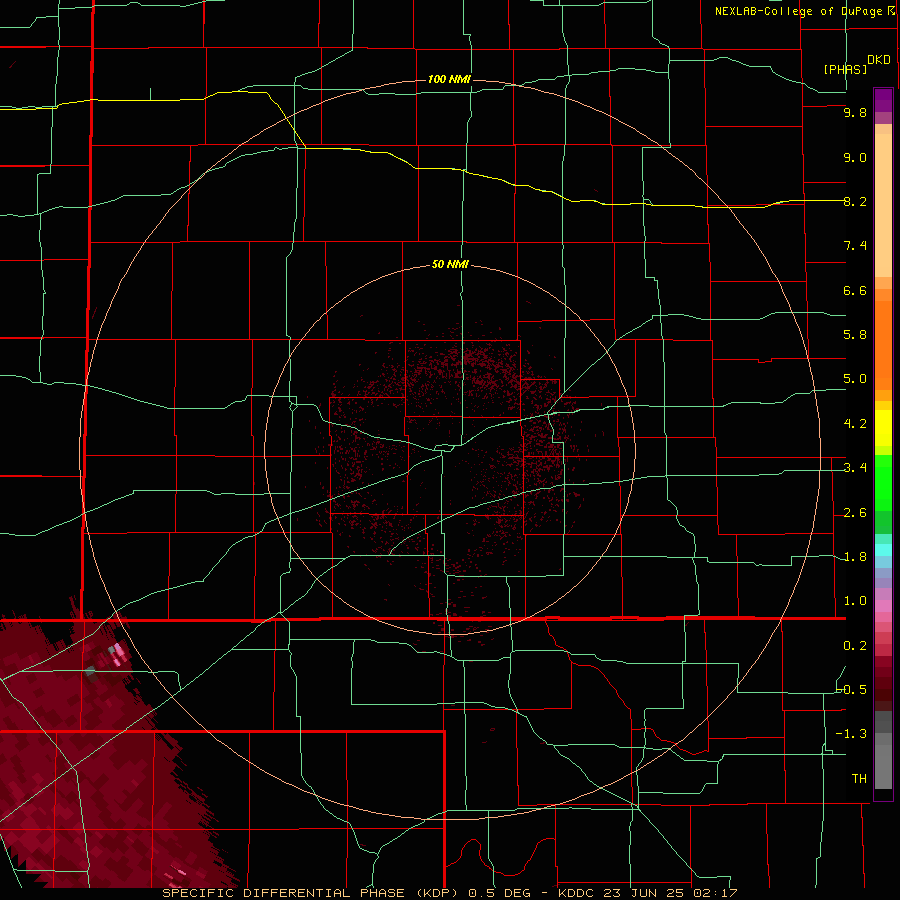Click the "0.2" value on the color scale
Screen dimensions: 900x900
coord(855,646)
